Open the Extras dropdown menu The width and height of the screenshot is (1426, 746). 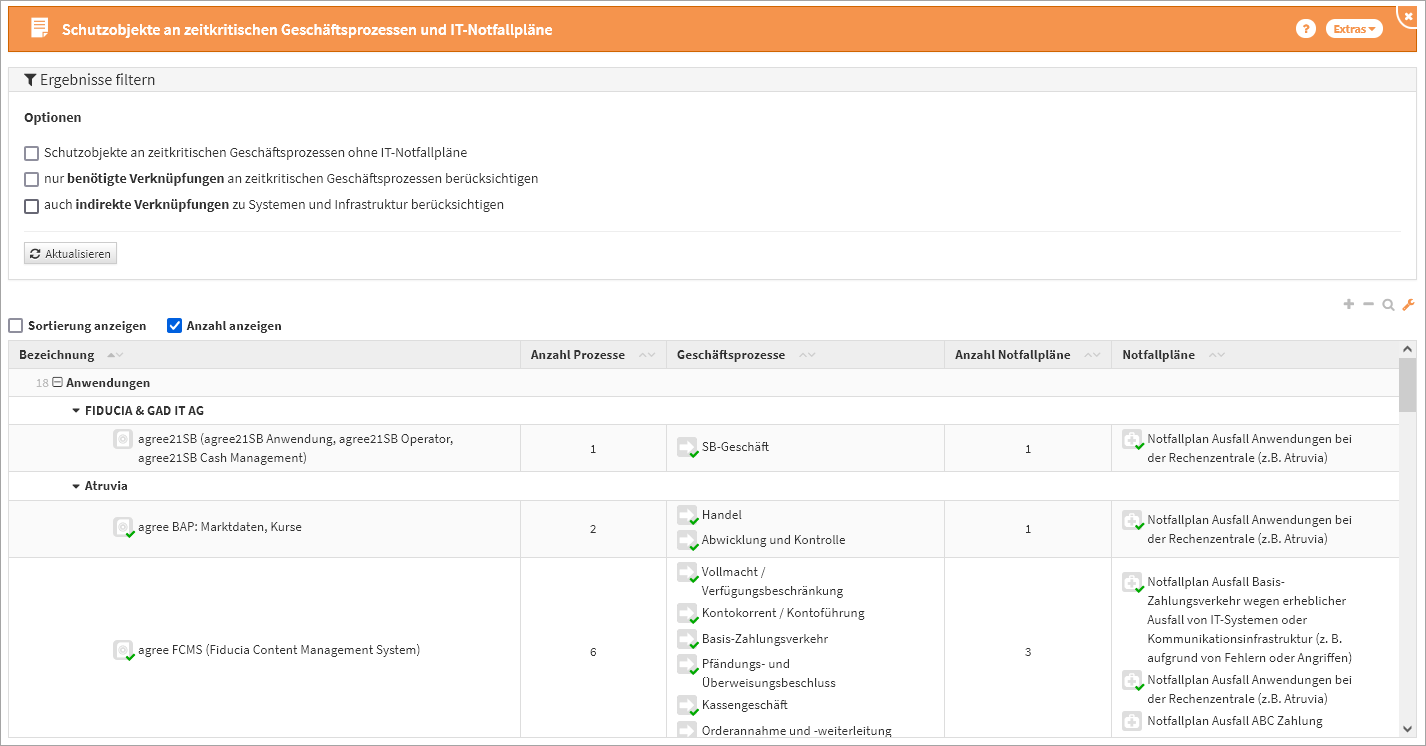[1354, 29]
